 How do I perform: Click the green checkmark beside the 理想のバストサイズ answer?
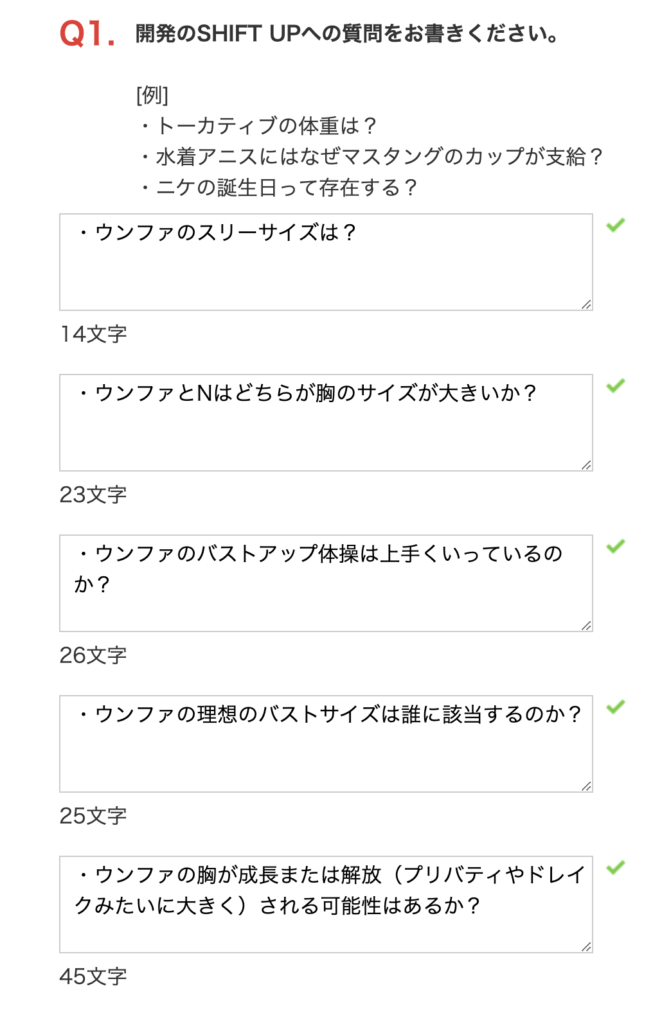[615, 707]
